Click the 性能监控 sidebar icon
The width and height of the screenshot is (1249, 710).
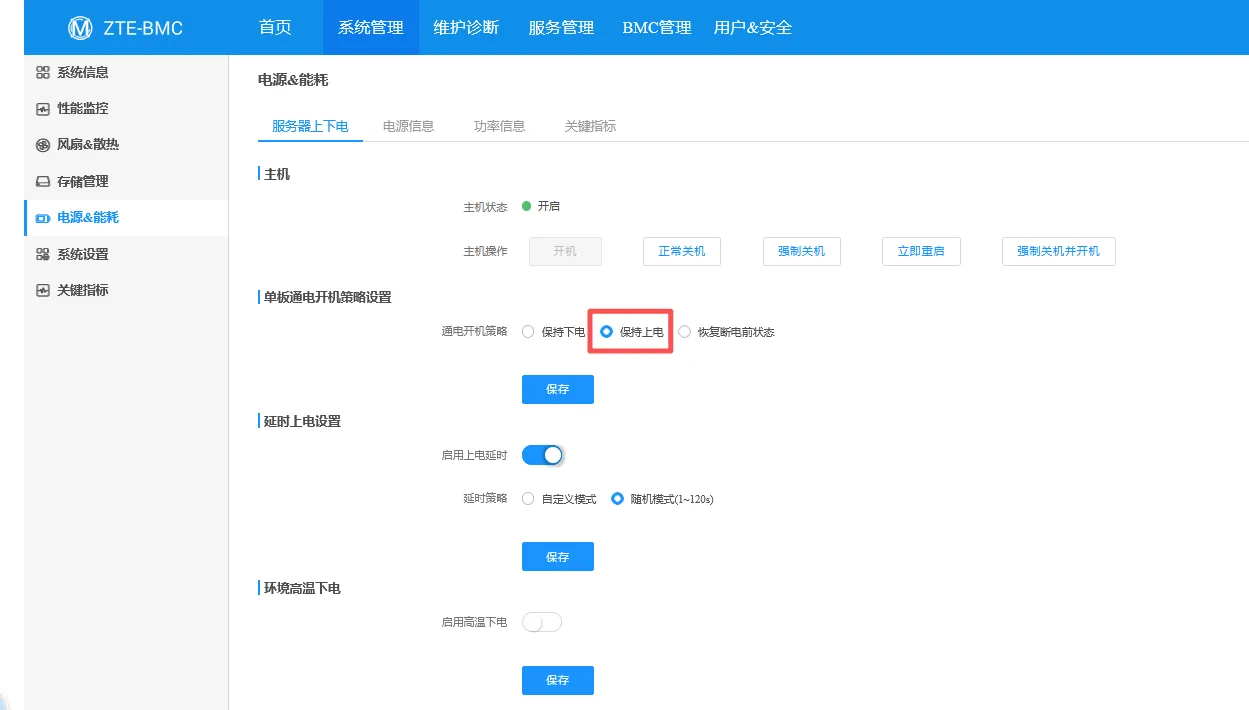pos(42,109)
